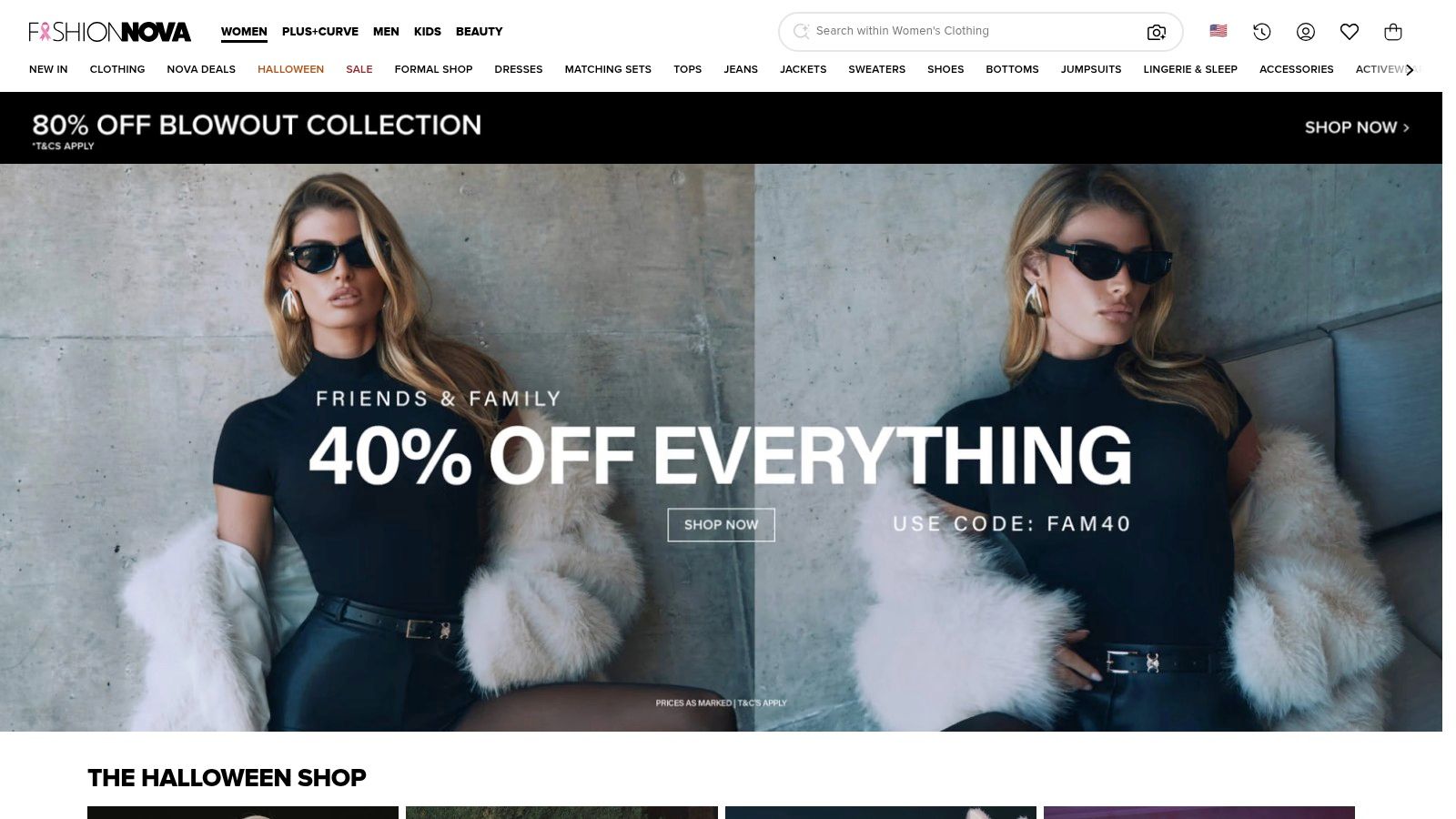The image size is (1456, 819).
Task: Open visual search camera icon
Action: click(x=1156, y=32)
